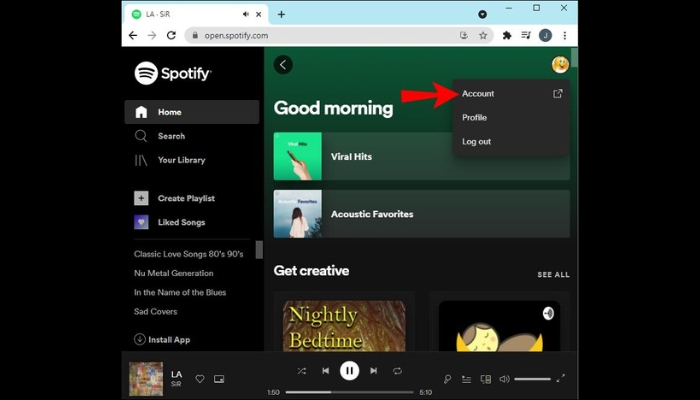Toggle repeat mode in the player
Screen dimensions: 700x400
[397, 371]
